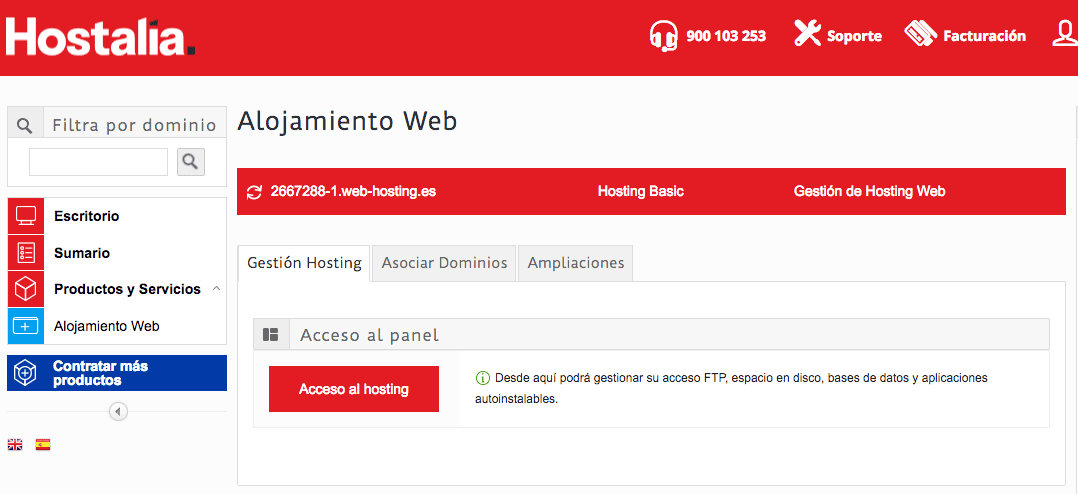This screenshot has height=494, width=1078.
Task: Click the Soporte wrench tools icon
Action: tap(808, 33)
